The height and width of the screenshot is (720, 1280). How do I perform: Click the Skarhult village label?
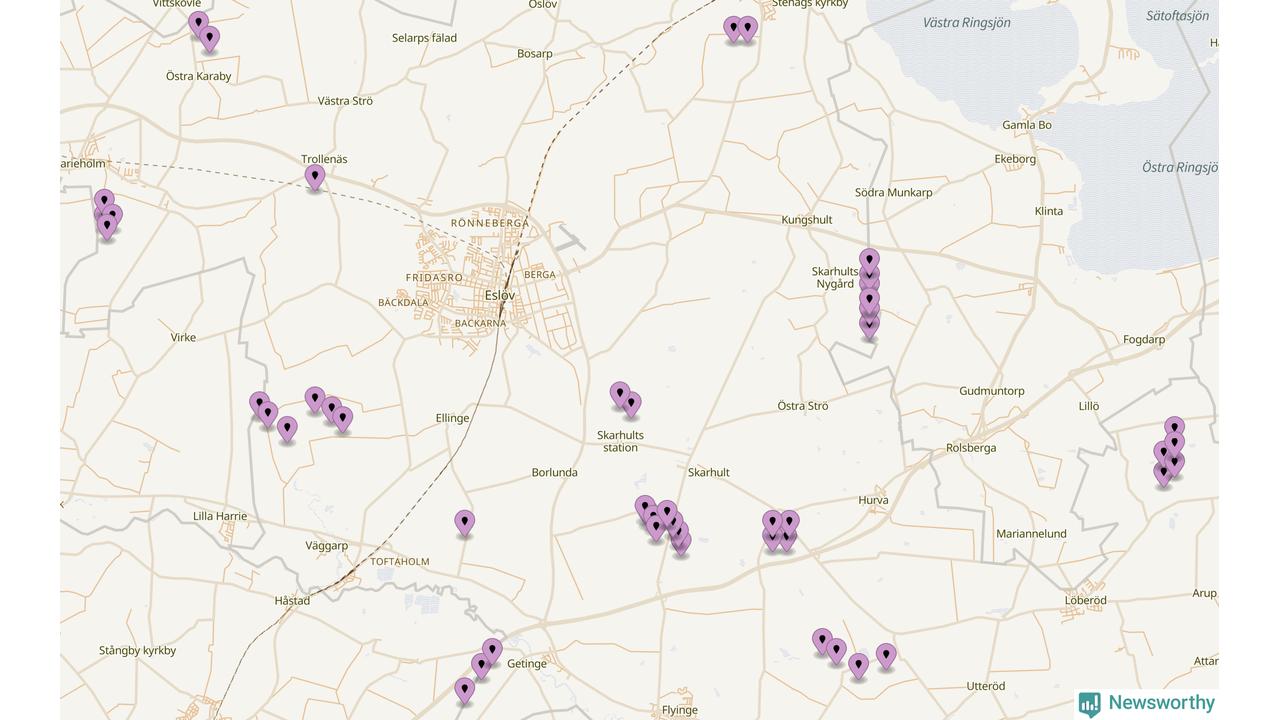(709, 472)
